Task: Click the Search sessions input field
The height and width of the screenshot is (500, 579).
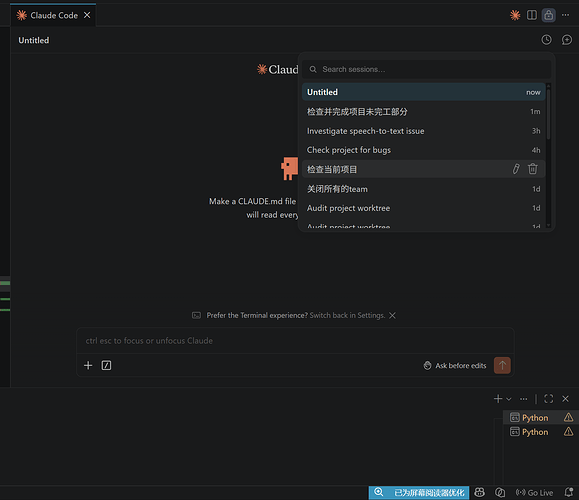Action: tap(426, 69)
